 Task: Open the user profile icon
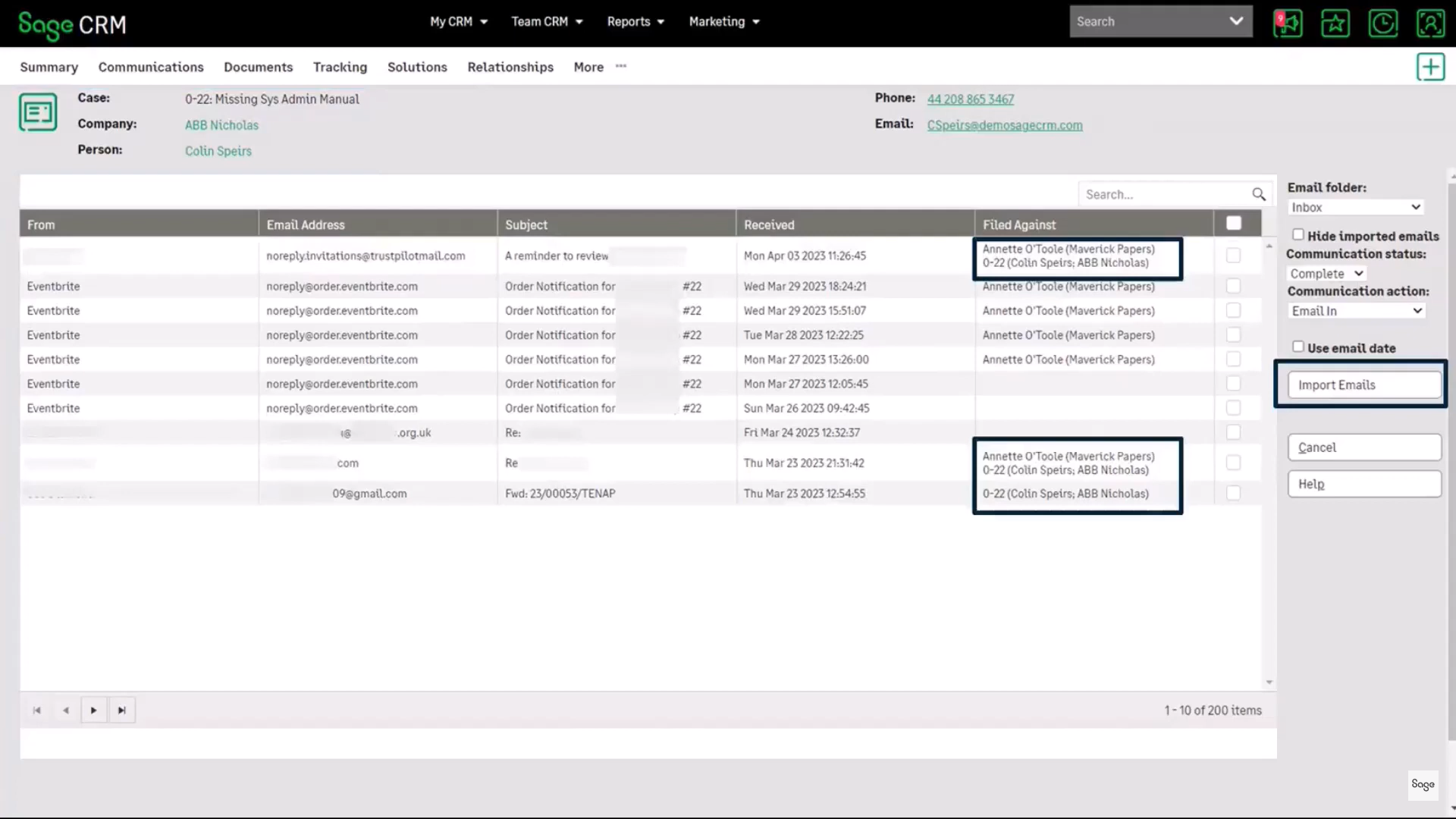(1431, 24)
